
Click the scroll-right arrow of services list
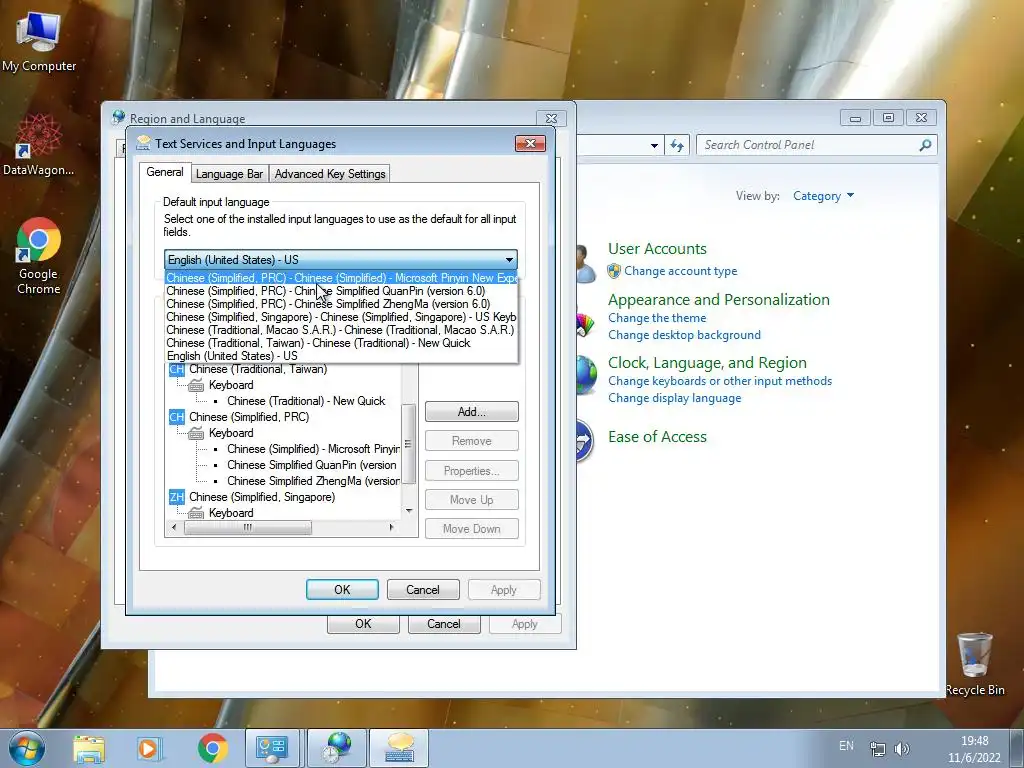coord(391,527)
